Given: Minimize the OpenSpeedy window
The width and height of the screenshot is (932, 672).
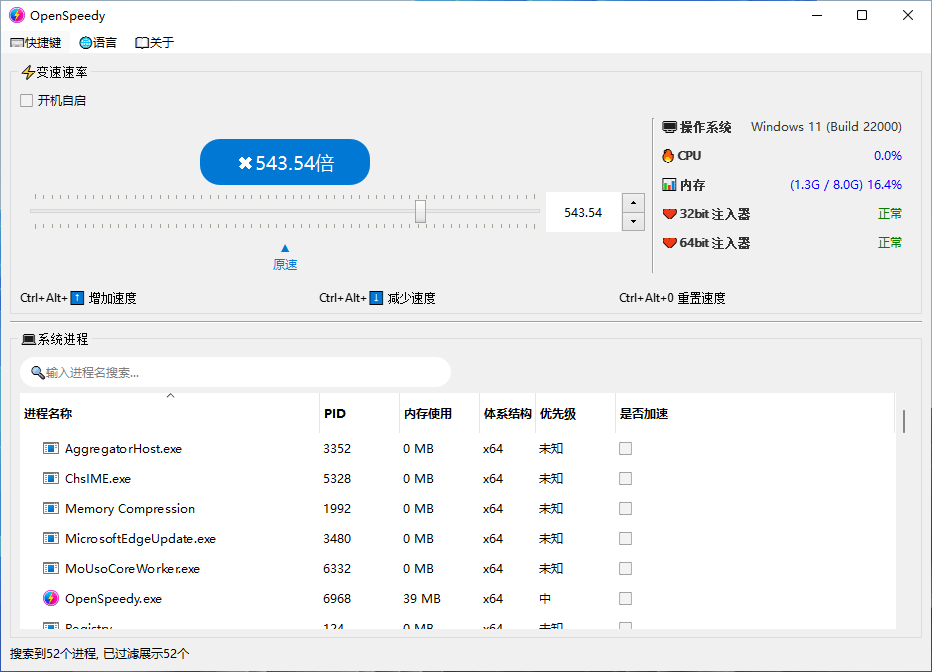Looking at the screenshot, I should click(x=817, y=15).
